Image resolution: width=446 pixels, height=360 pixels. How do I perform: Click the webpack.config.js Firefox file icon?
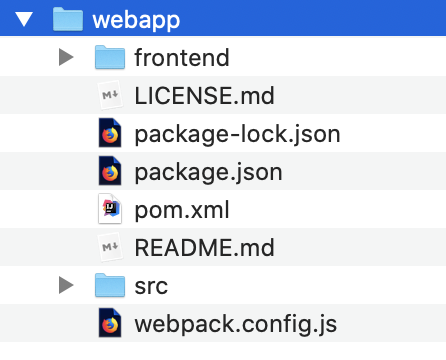coord(110,323)
